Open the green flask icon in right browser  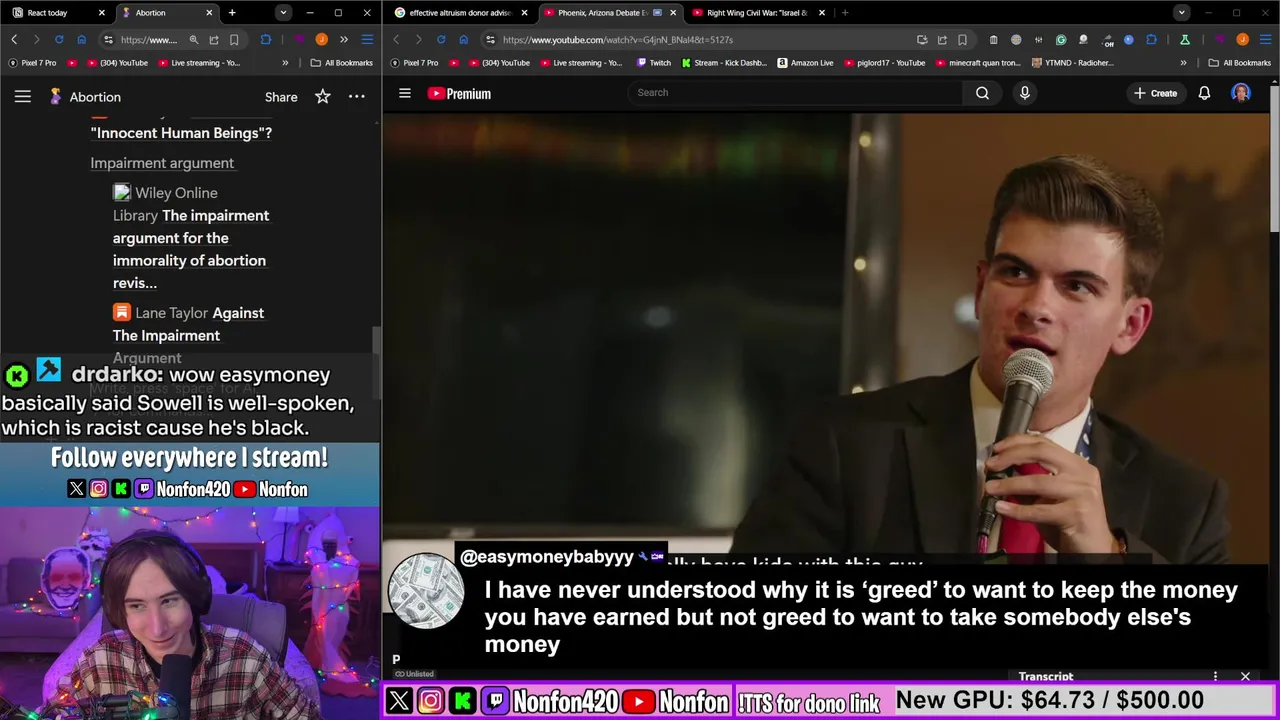click(x=1184, y=40)
